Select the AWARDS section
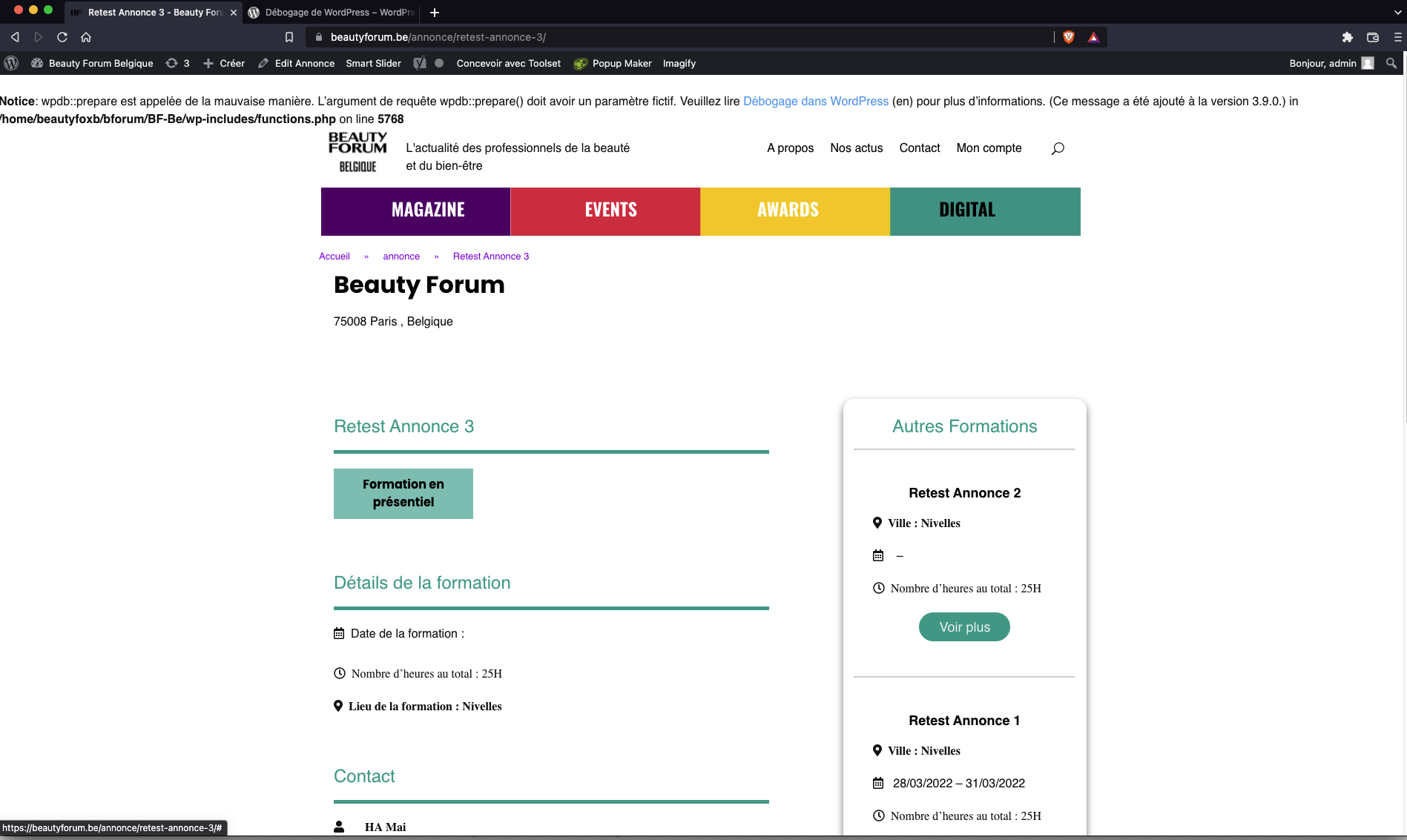 click(795, 211)
